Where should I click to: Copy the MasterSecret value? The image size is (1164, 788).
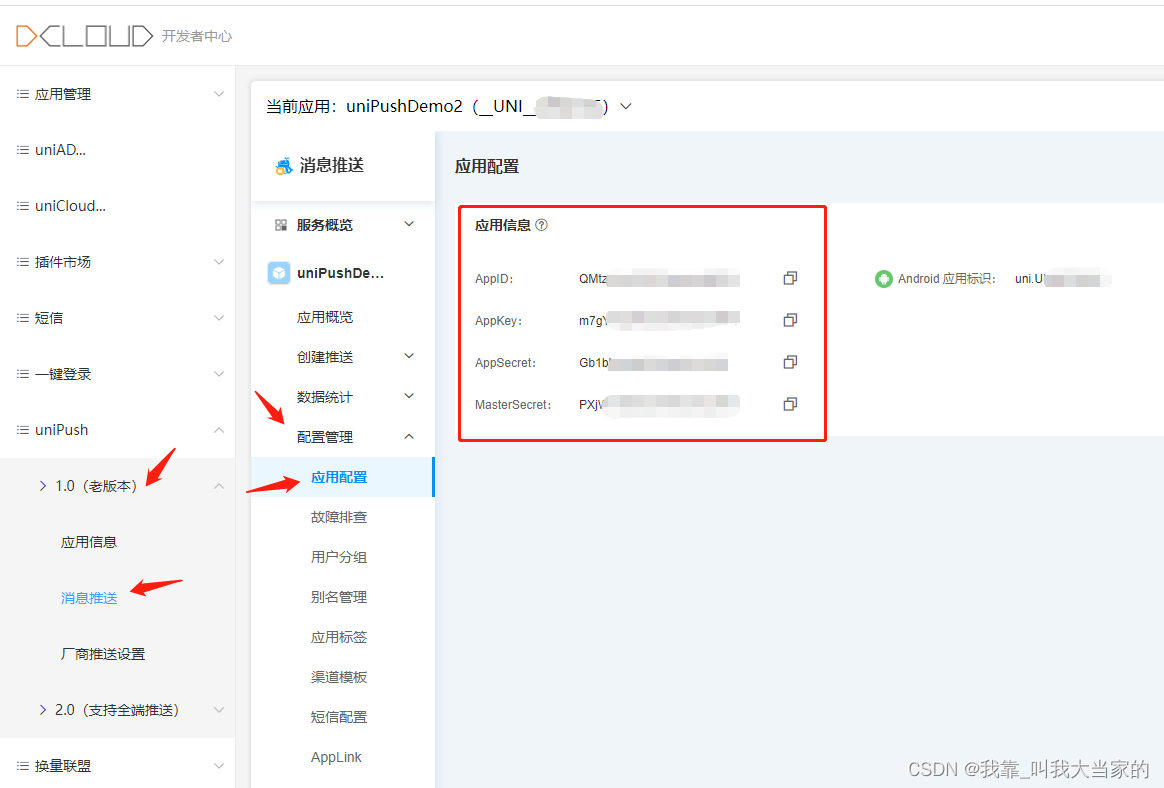click(x=790, y=404)
